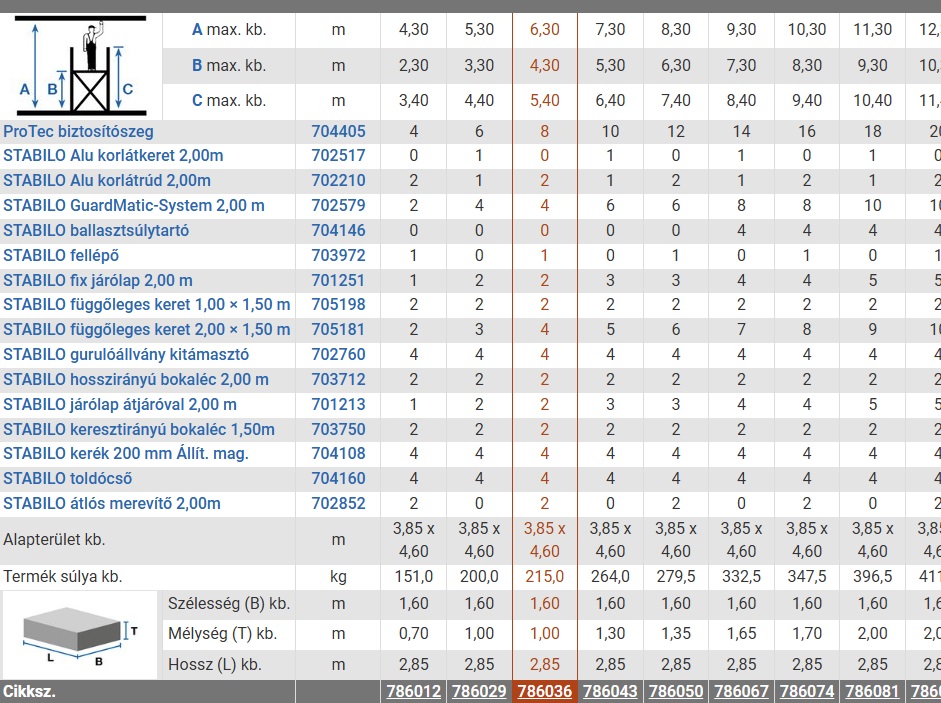Open STABILO átlós merevítő 2,00m link
941x703 pixels.
click(x=112, y=503)
